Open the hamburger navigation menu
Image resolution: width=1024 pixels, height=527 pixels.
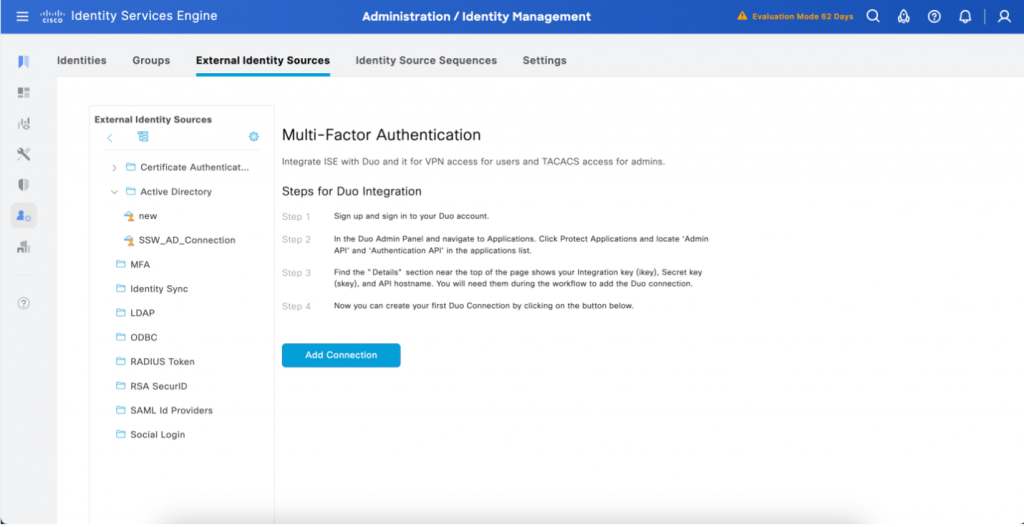(22, 17)
